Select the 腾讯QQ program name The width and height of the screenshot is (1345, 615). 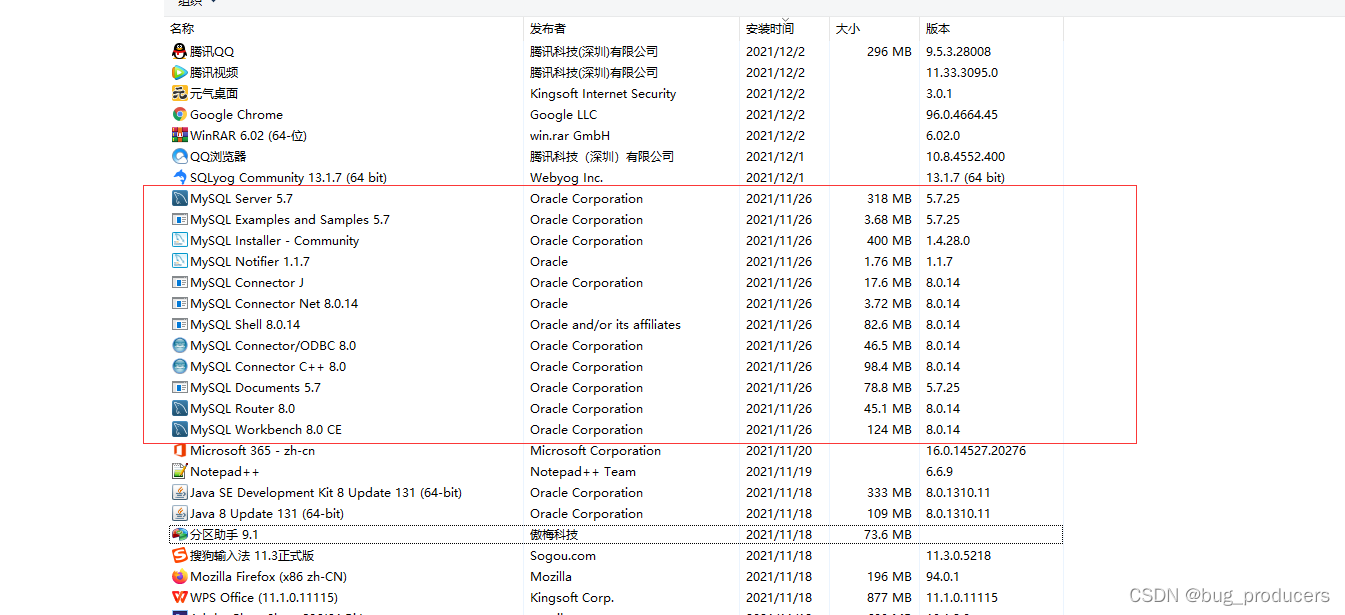212,51
